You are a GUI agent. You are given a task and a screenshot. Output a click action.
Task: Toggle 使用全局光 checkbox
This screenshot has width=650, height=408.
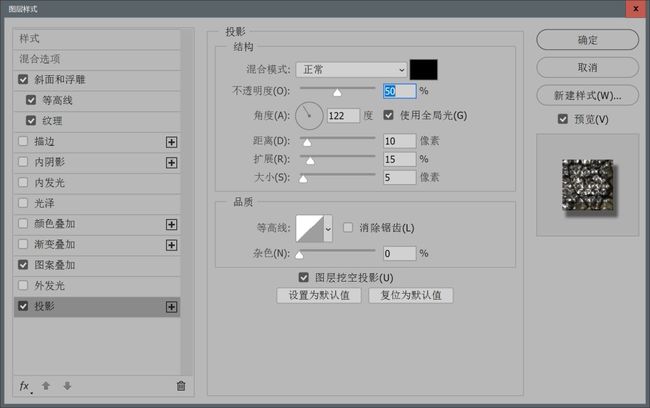tap(388, 115)
